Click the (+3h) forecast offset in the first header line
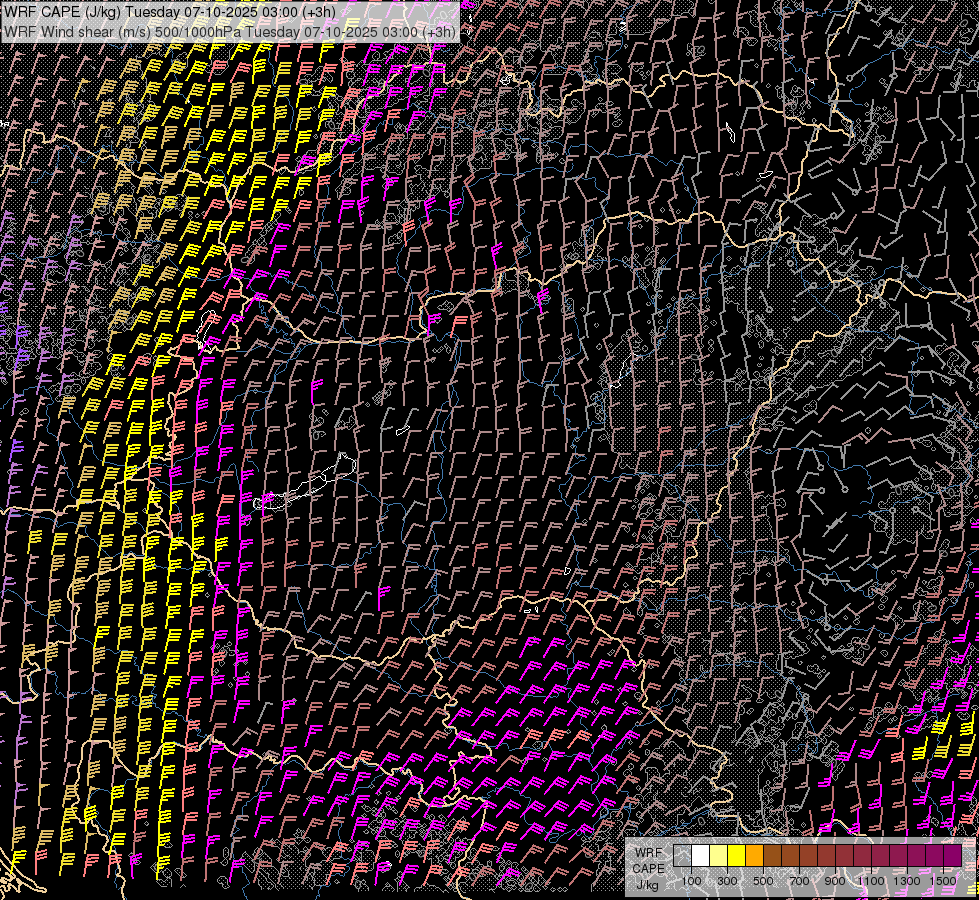The height and width of the screenshot is (900, 979). coord(318,12)
